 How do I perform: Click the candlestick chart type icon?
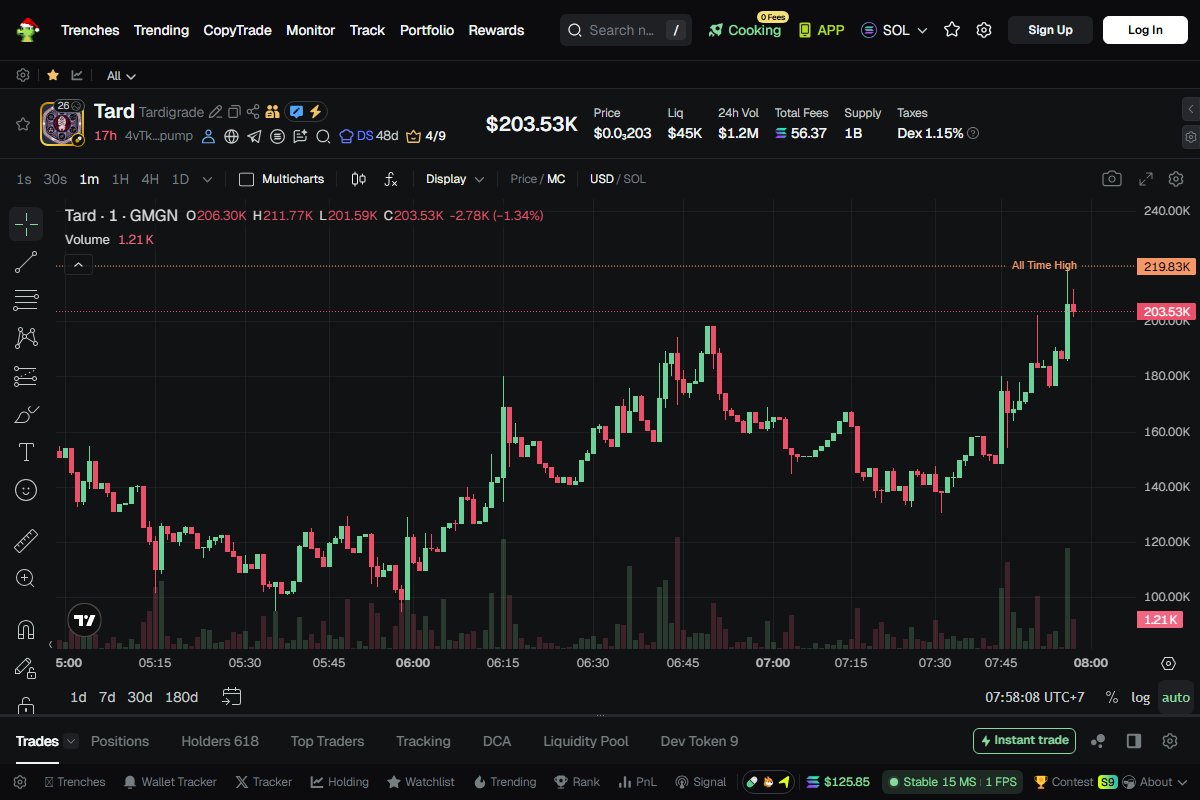click(x=359, y=179)
